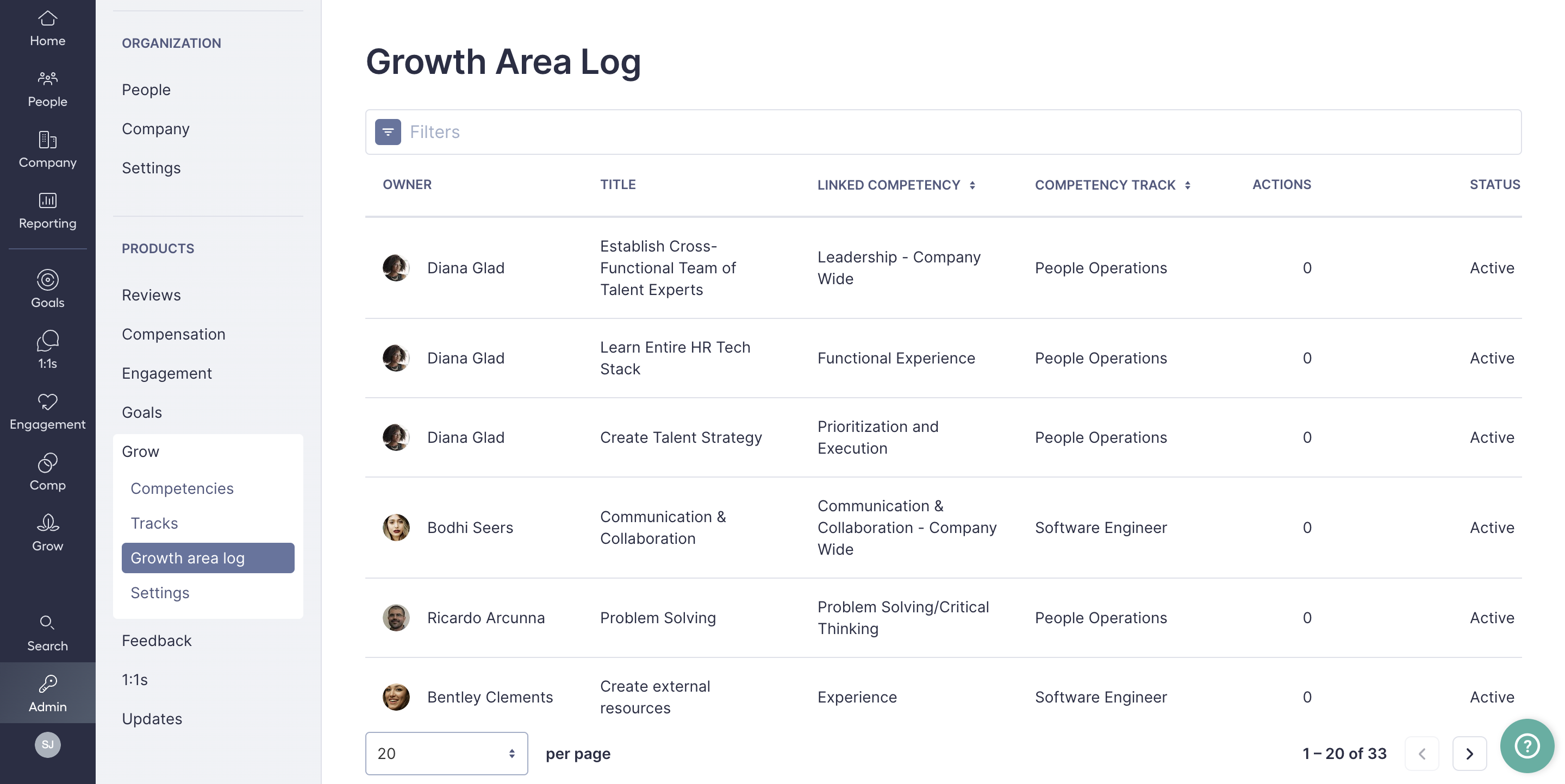
Task: Go to the next page arrow
Action: pos(1469,754)
